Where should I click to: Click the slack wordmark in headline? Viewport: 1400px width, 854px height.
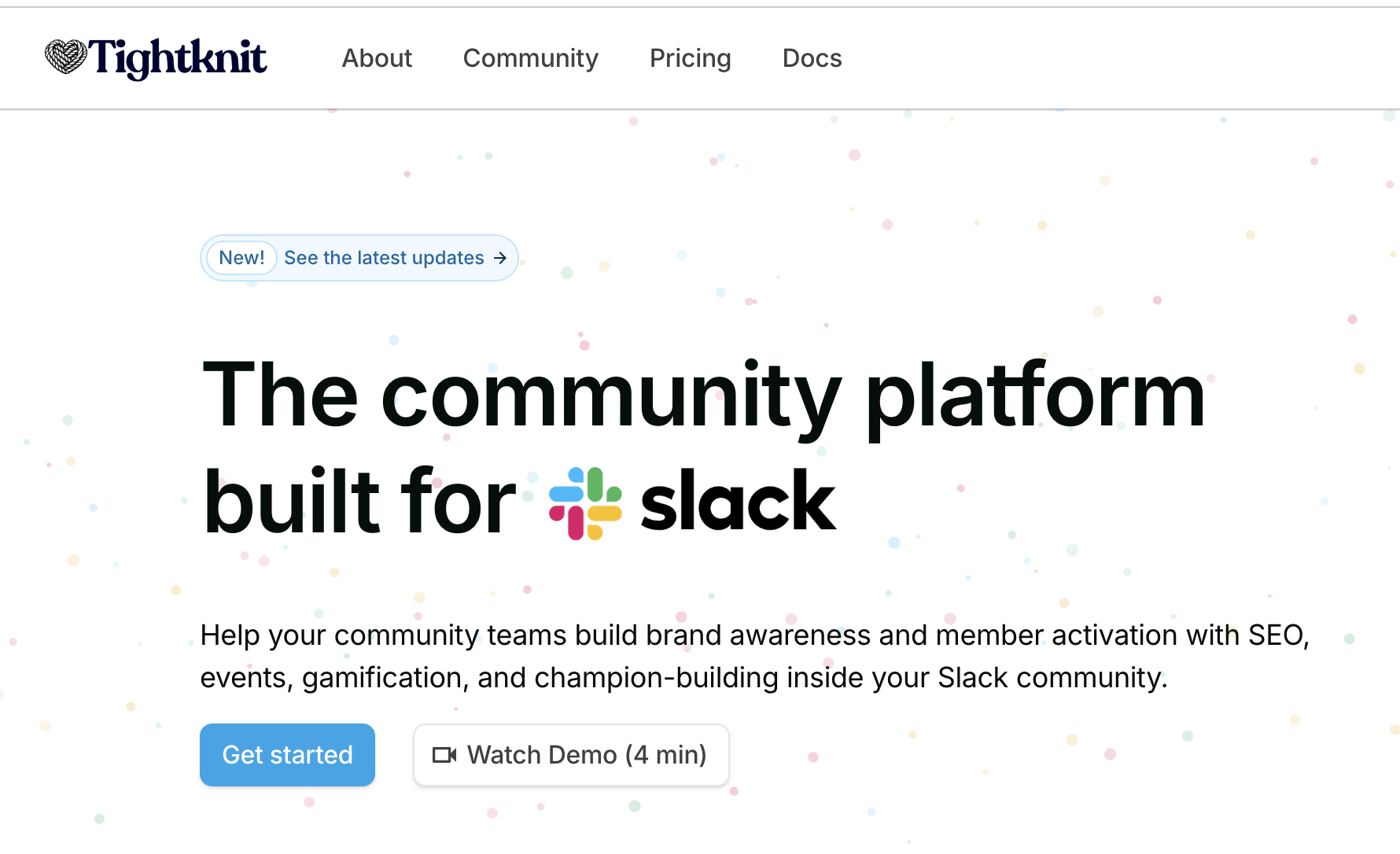click(x=738, y=503)
